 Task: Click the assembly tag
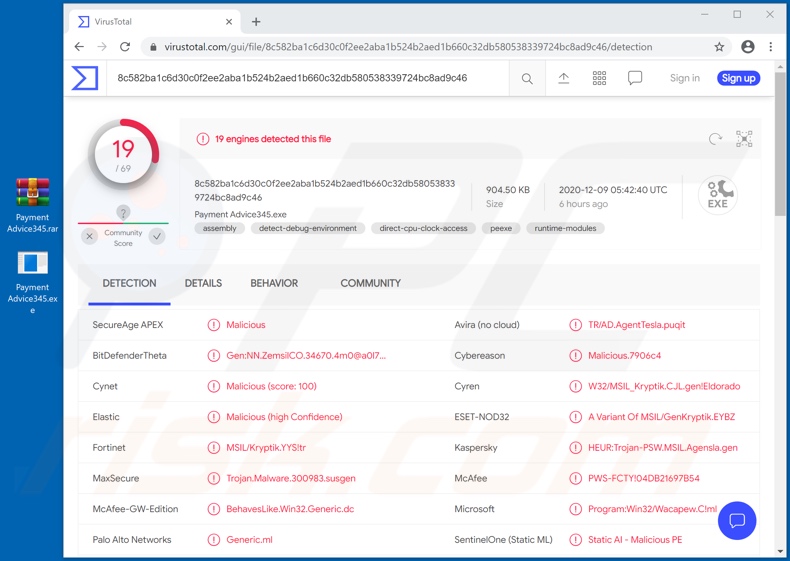219,228
